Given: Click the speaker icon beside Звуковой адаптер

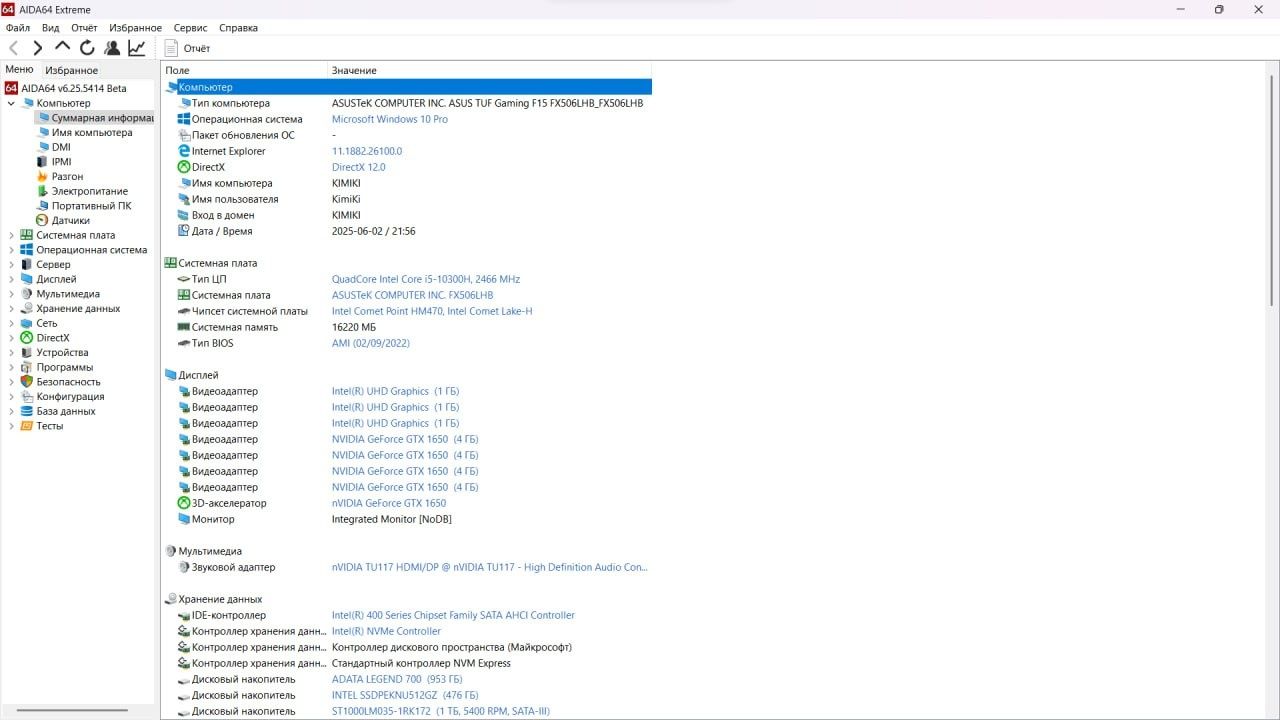Looking at the screenshot, I should click(x=184, y=567).
